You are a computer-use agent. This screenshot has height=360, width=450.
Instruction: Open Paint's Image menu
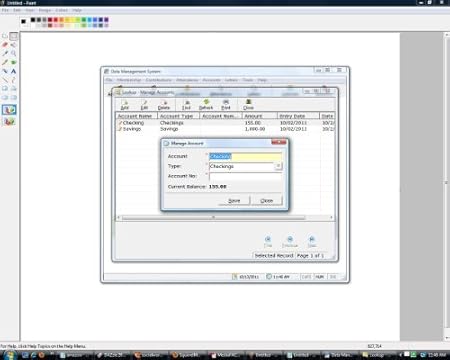click(45, 10)
